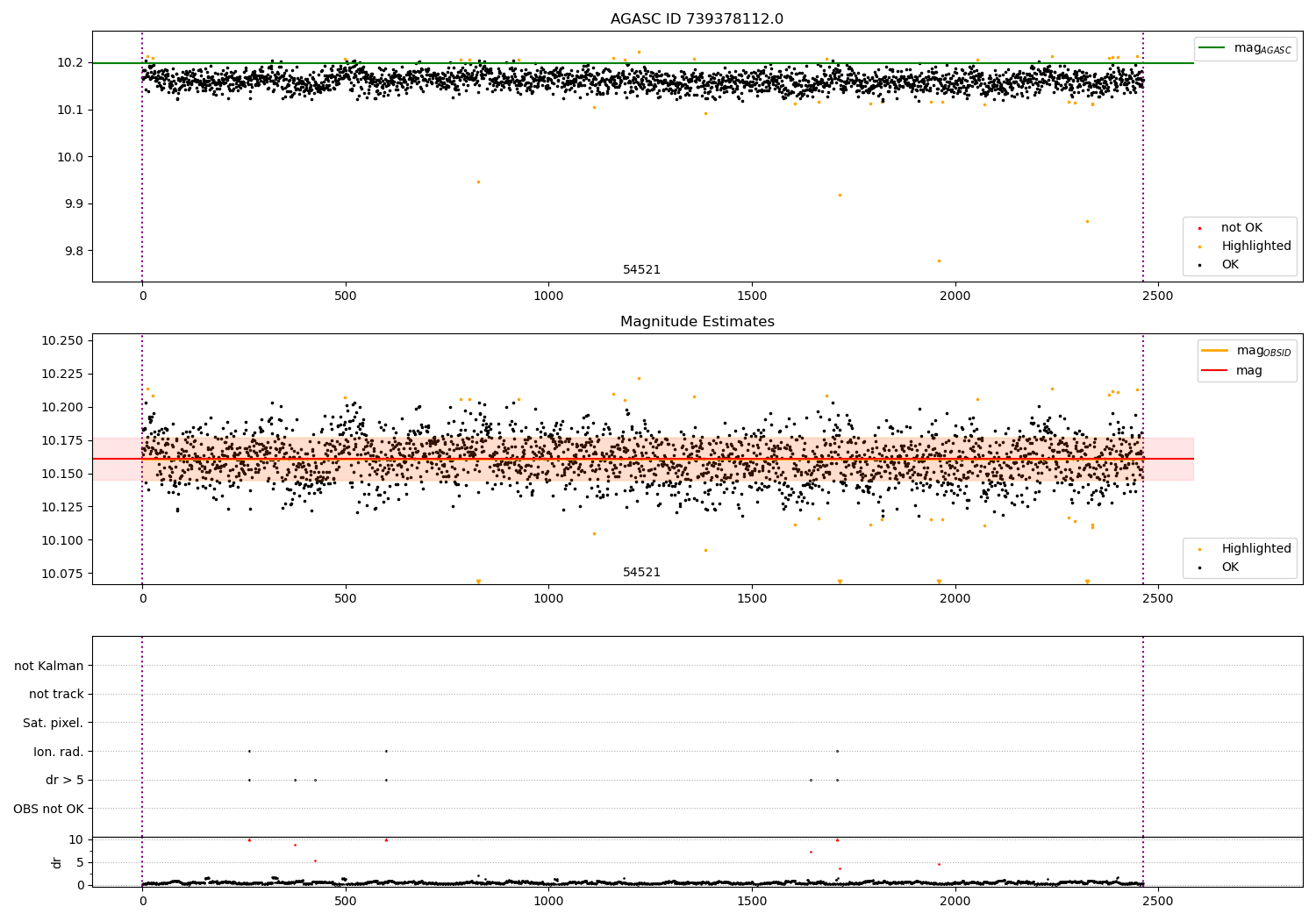Click the "10" y-tick of dr panel
1316x921 pixels.
76,840
